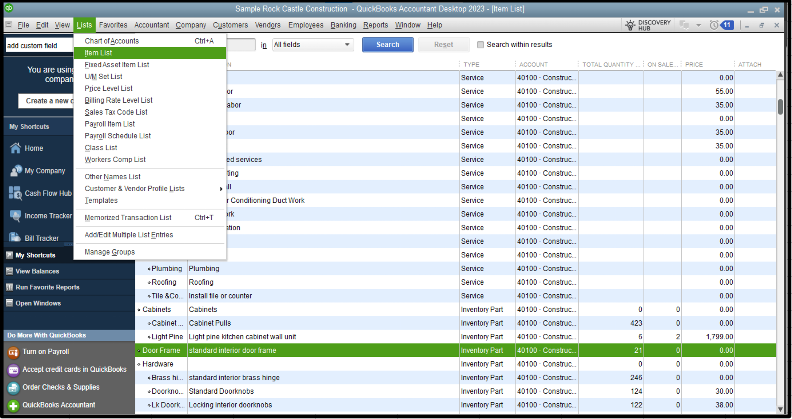Image resolution: width=792 pixels, height=419 pixels.
Task: Open the Employees menu
Action: click(x=306, y=25)
